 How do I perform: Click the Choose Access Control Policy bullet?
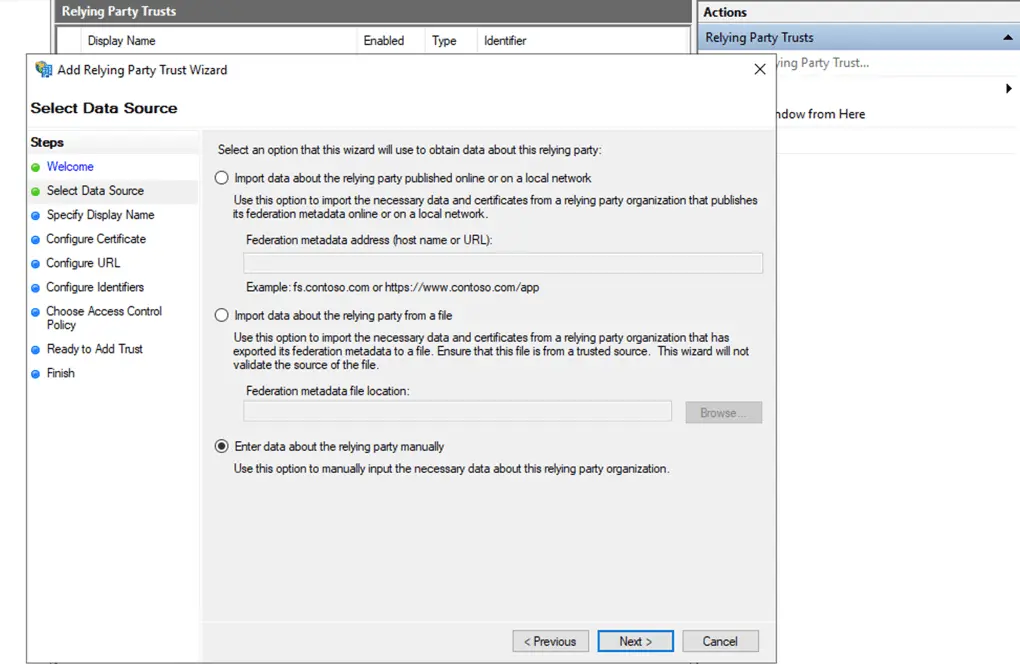tap(36, 312)
